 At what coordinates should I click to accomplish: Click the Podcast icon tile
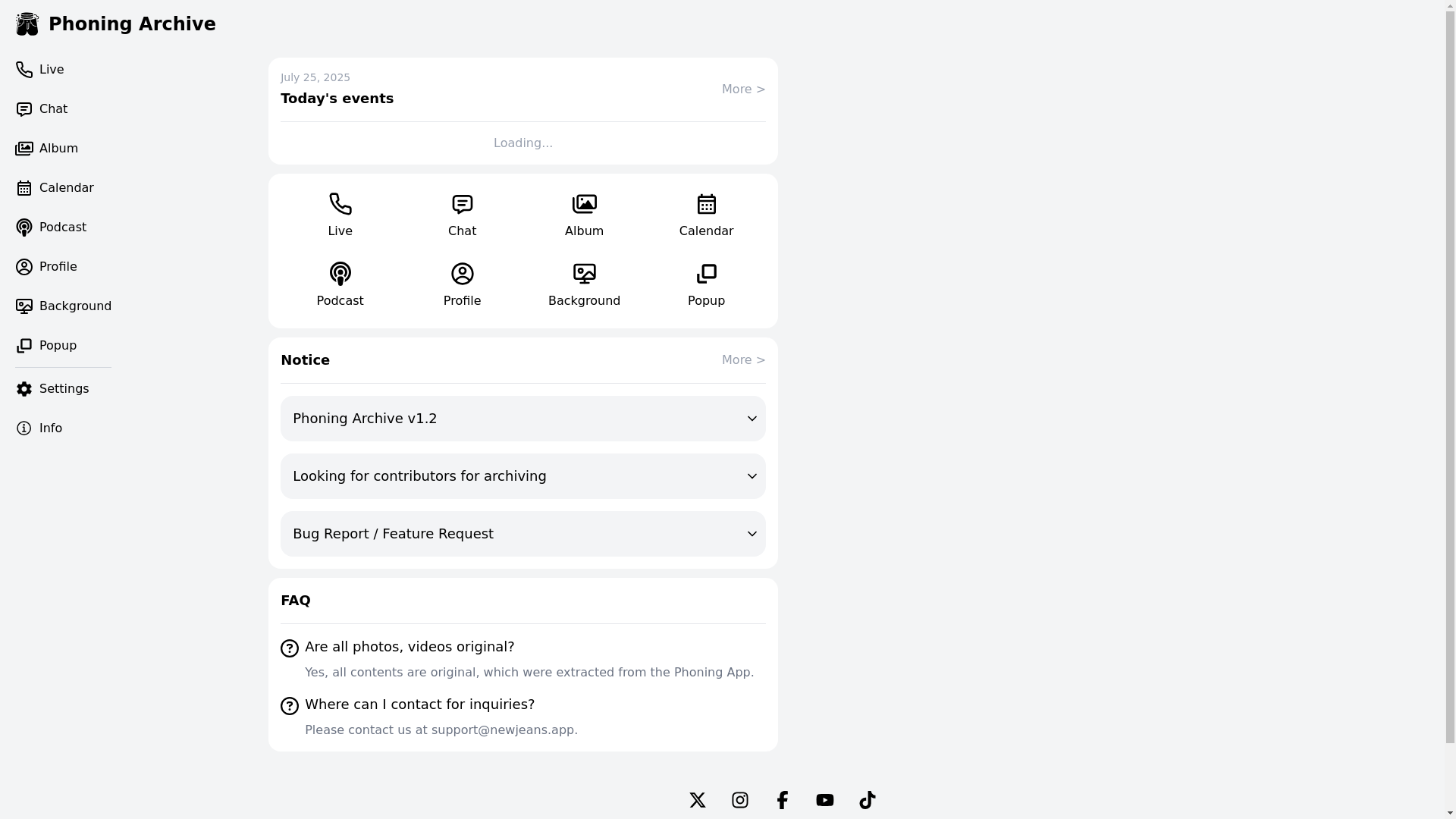click(x=340, y=285)
